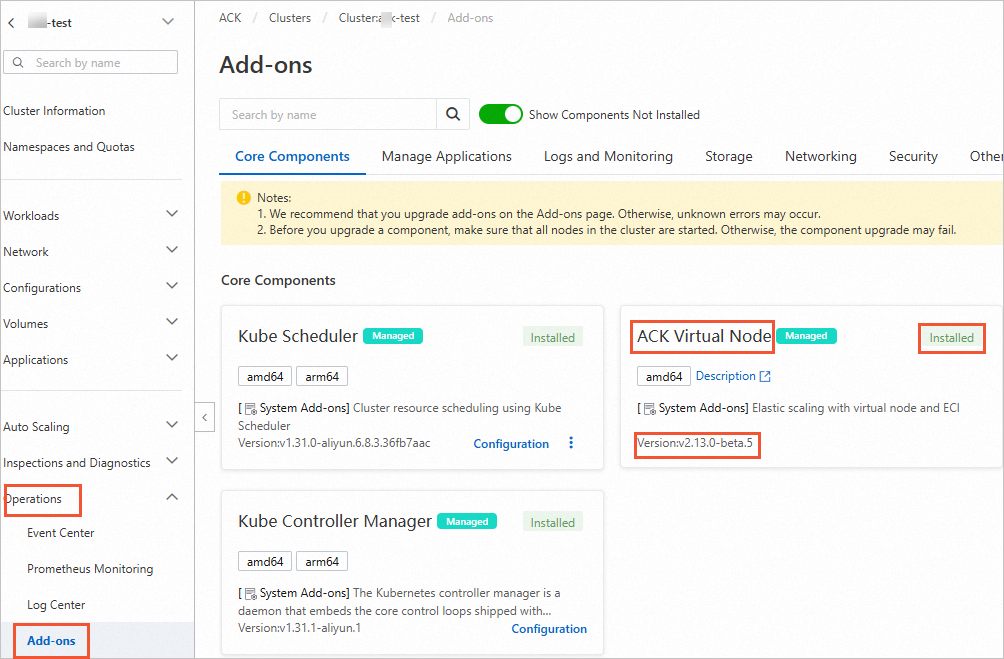Viewport: 1004px width, 659px height.
Task: Open Namespaces and Quotas
Action: pyautogui.click(x=69, y=147)
